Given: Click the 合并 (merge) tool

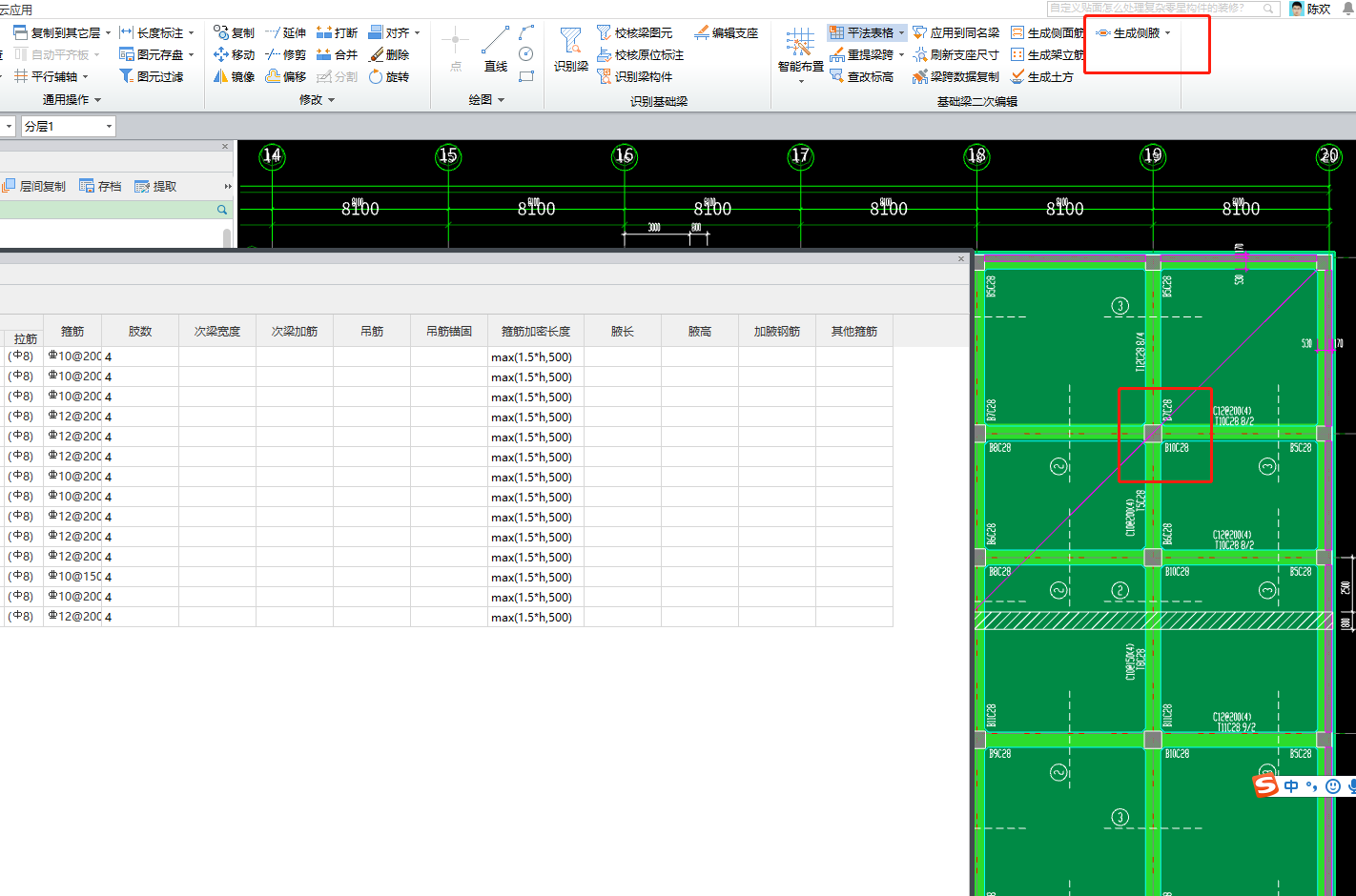Looking at the screenshot, I should click(x=338, y=54).
